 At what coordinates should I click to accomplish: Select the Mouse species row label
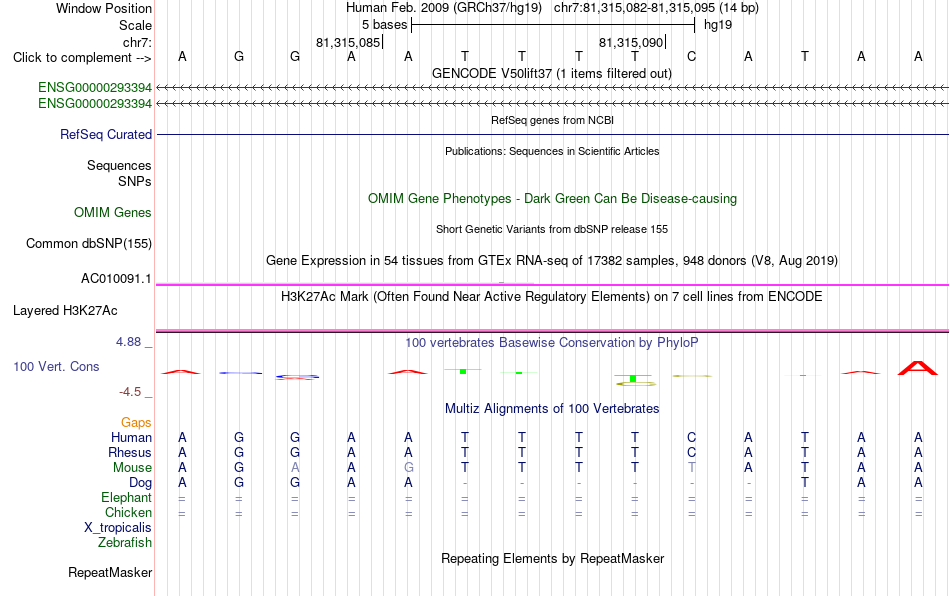coord(132,468)
